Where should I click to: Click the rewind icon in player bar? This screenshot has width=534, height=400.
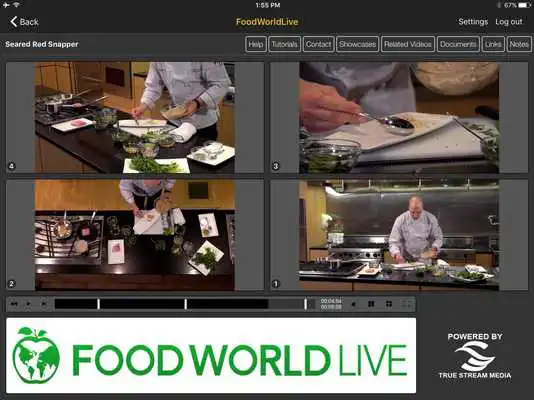pos(14,304)
